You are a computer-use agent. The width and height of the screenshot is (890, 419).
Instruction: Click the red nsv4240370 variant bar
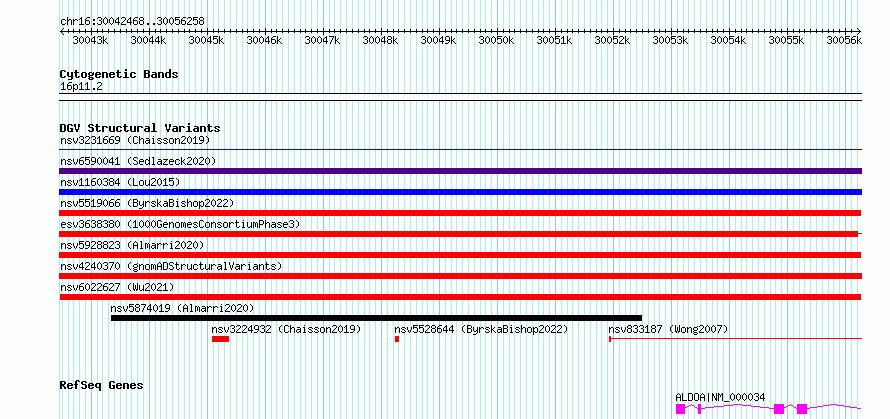(x=461, y=276)
